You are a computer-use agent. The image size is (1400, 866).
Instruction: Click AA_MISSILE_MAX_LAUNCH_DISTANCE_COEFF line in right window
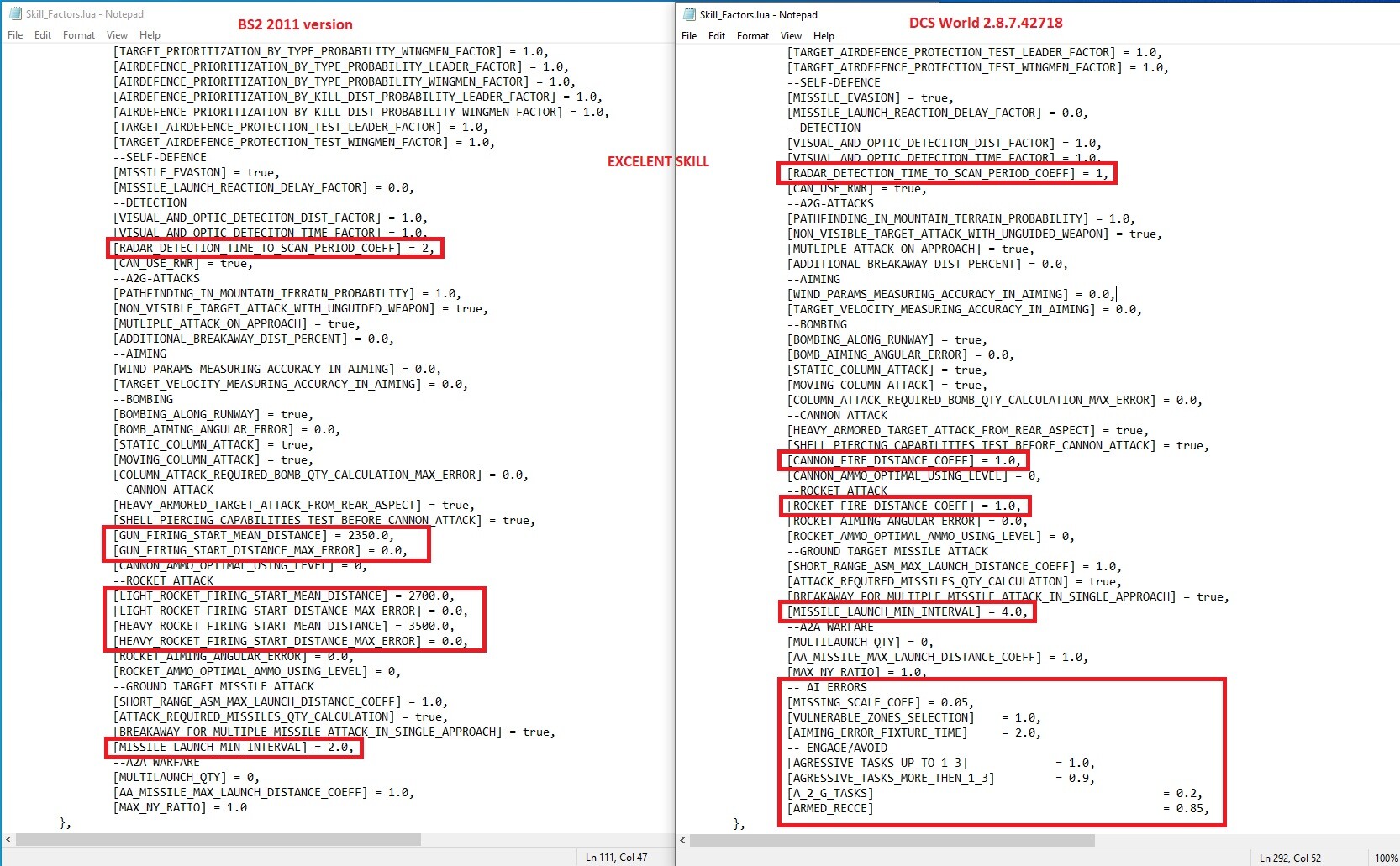938,657
